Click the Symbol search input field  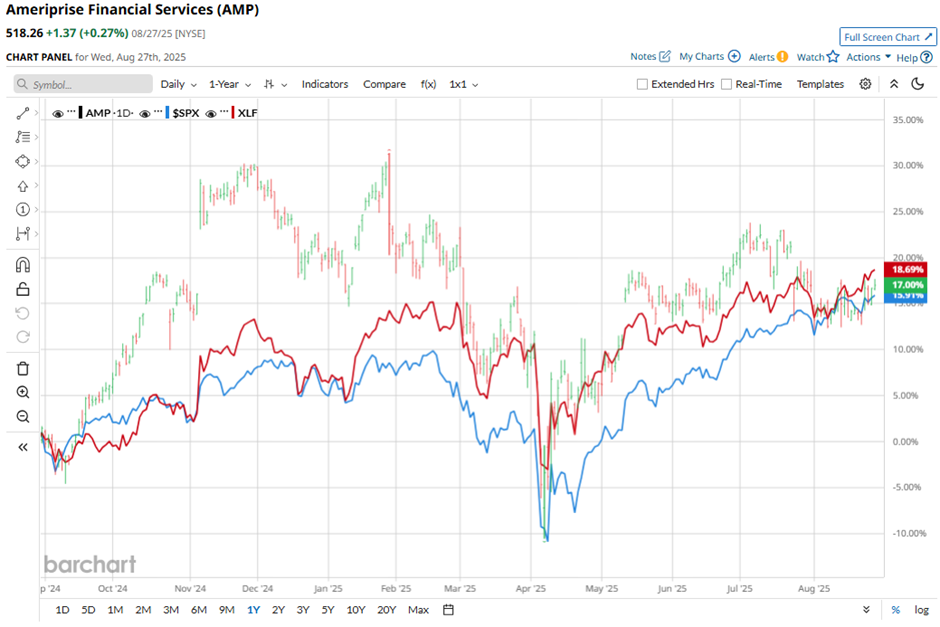pyautogui.click(x=83, y=84)
